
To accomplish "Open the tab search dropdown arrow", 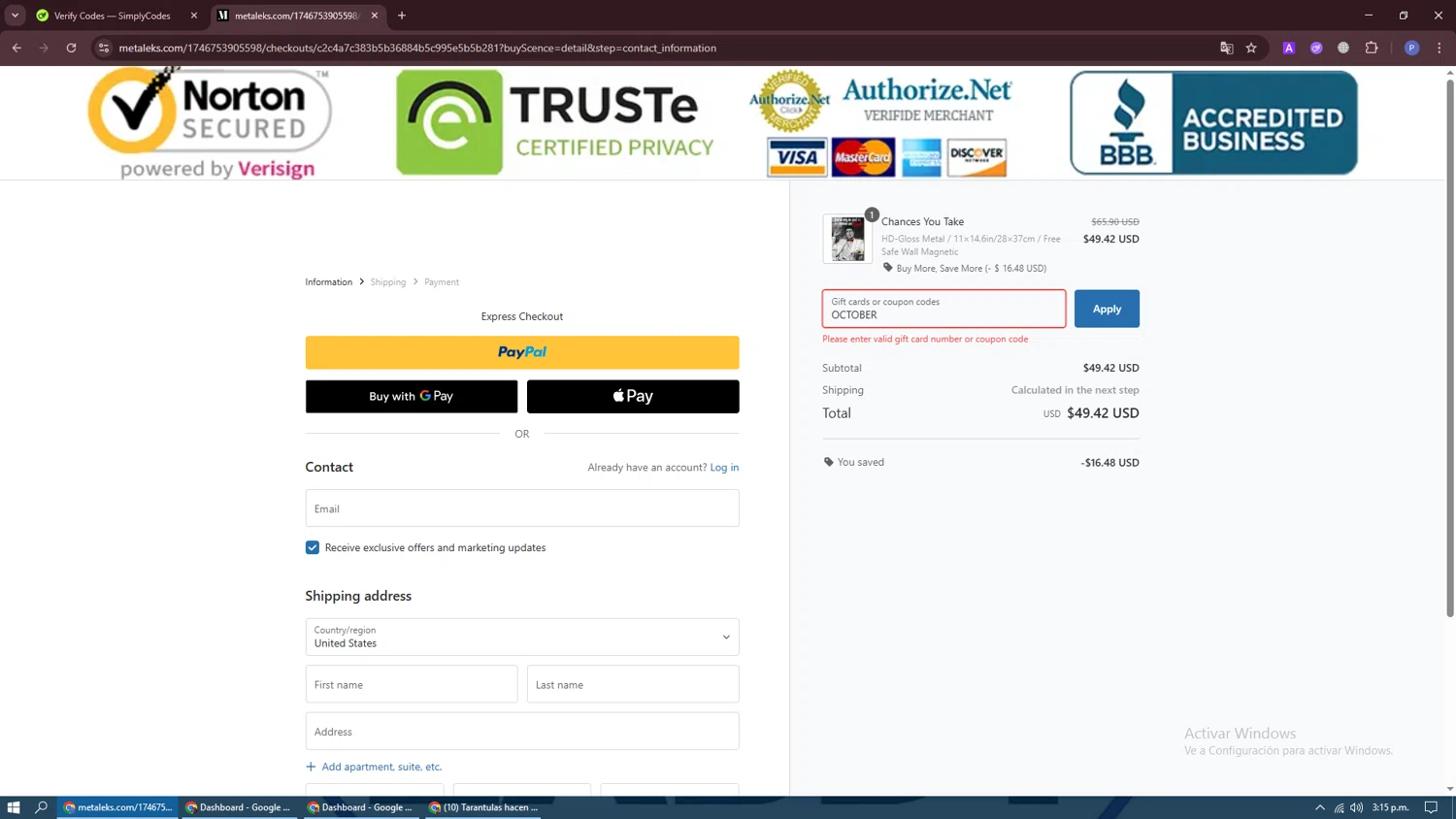I will (x=15, y=16).
